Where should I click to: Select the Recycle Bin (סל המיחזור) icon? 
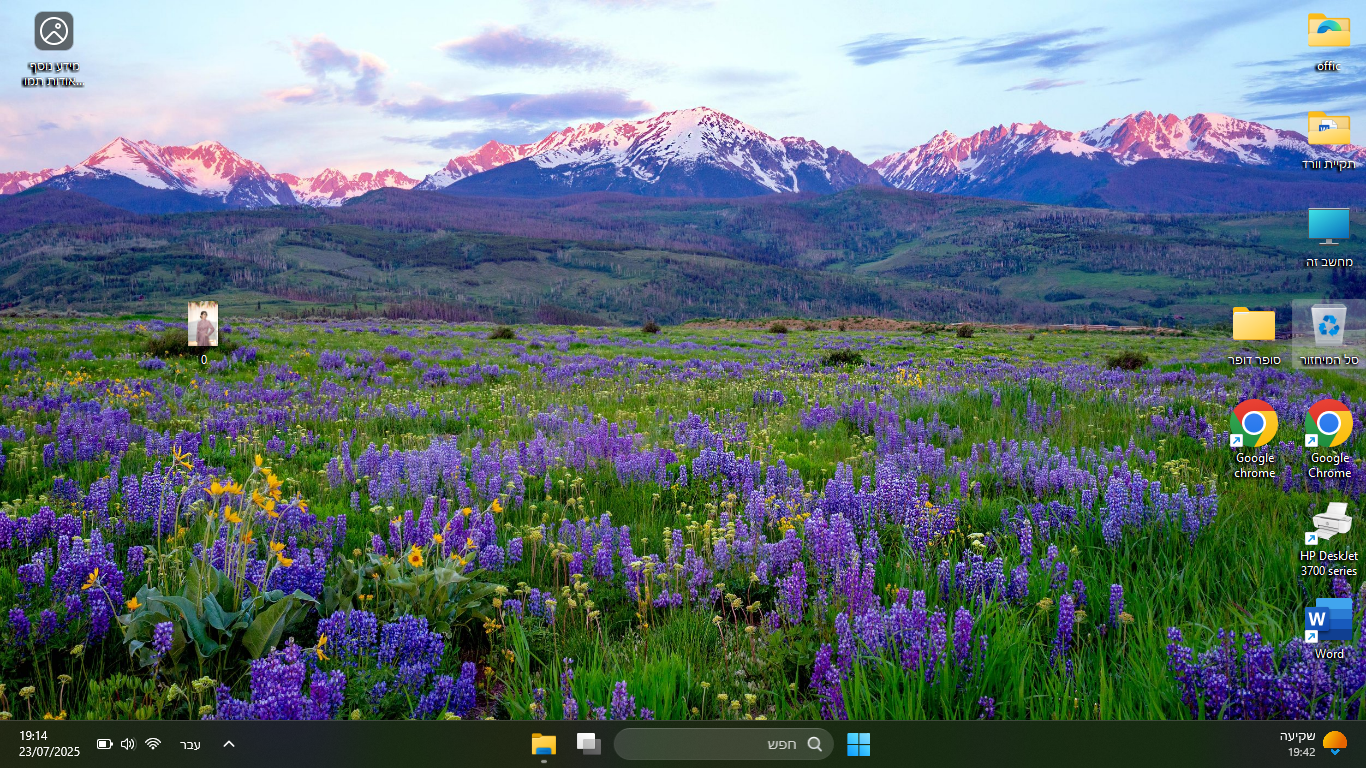(x=1328, y=328)
